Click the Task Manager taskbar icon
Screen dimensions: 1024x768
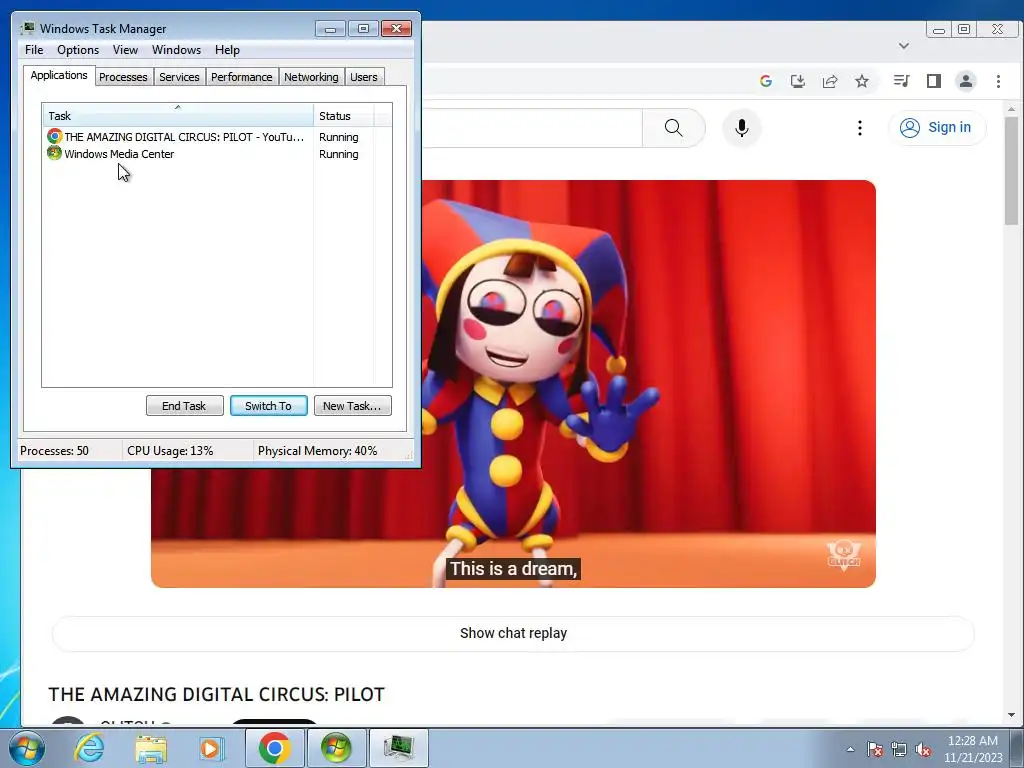398,748
